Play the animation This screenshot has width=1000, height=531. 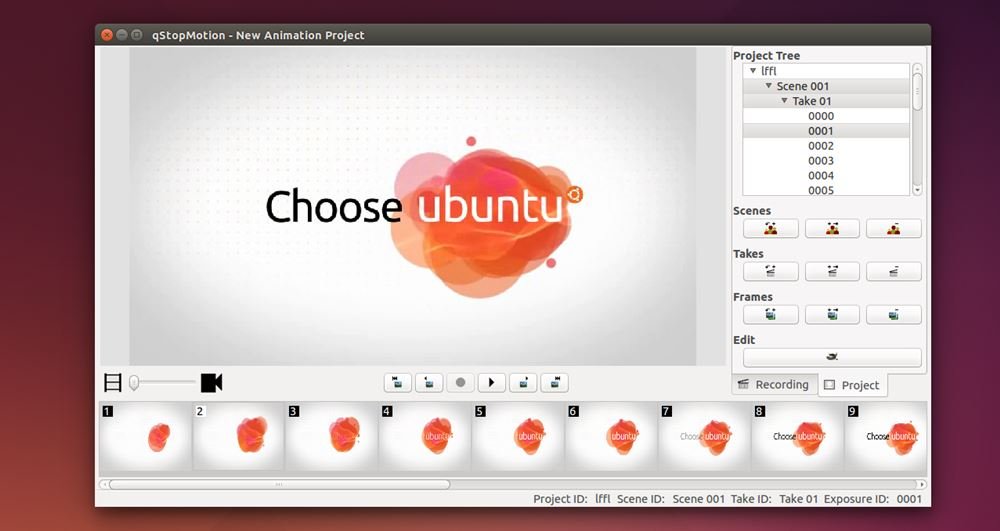tap(491, 382)
